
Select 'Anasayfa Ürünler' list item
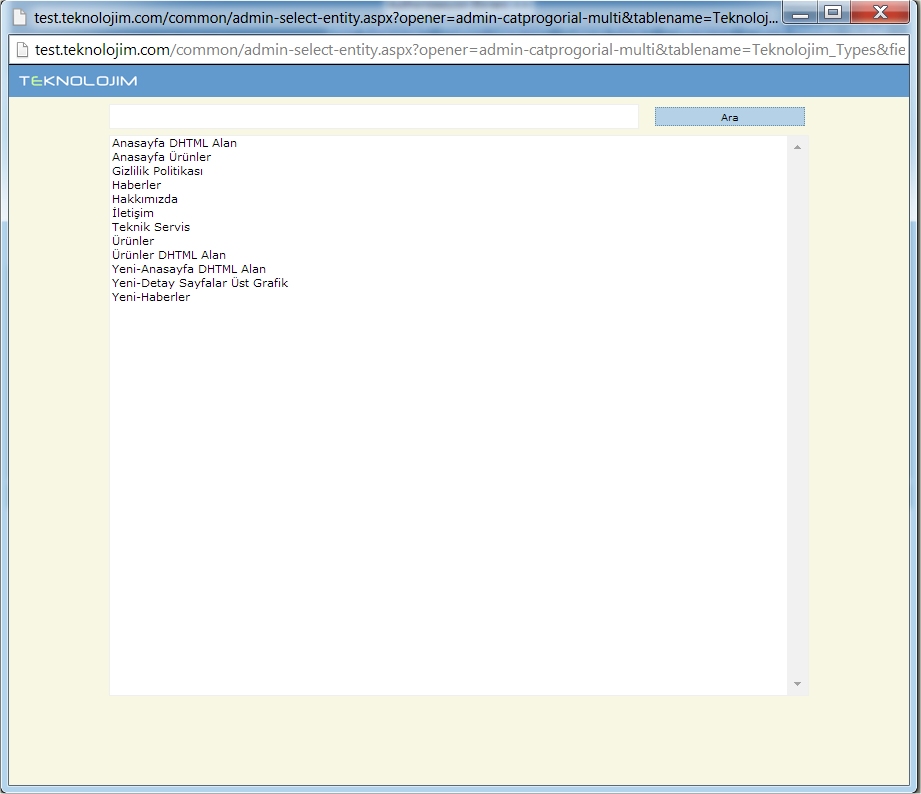pyautogui.click(x=449, y=157)
